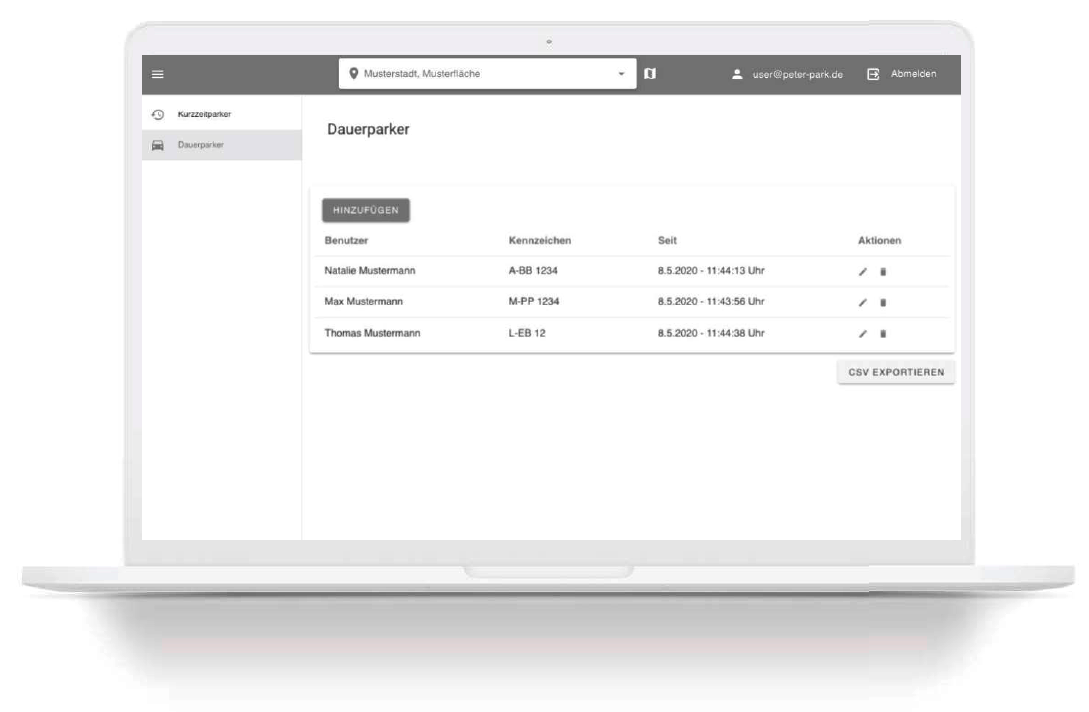This screenshot has width=1089, height=712.
Task: Delete Natalie Mustermann's entry via trash icon
Action: point(882,271)
